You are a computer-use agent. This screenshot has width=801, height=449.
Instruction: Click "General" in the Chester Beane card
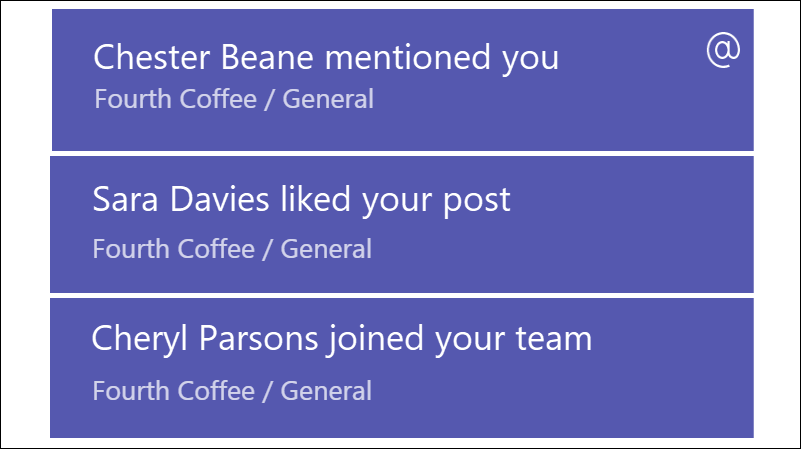[328, 99]
